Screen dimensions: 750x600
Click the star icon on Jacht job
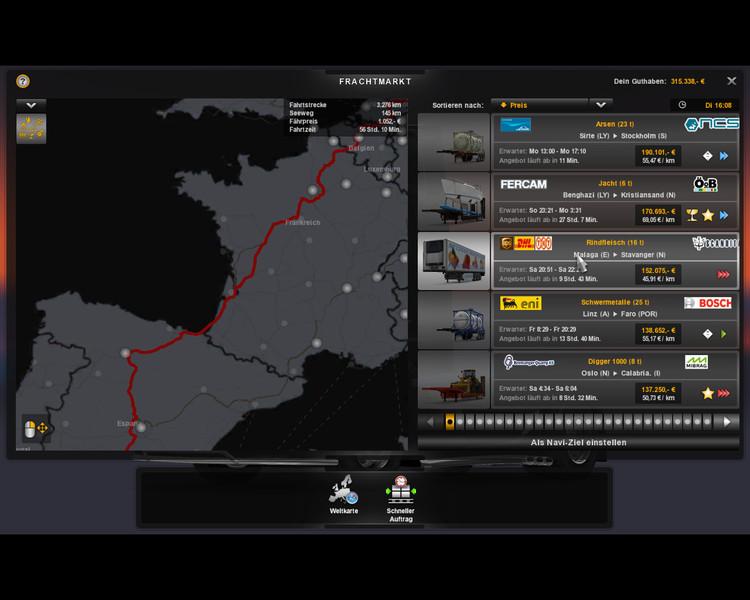[x=706, y=215]
